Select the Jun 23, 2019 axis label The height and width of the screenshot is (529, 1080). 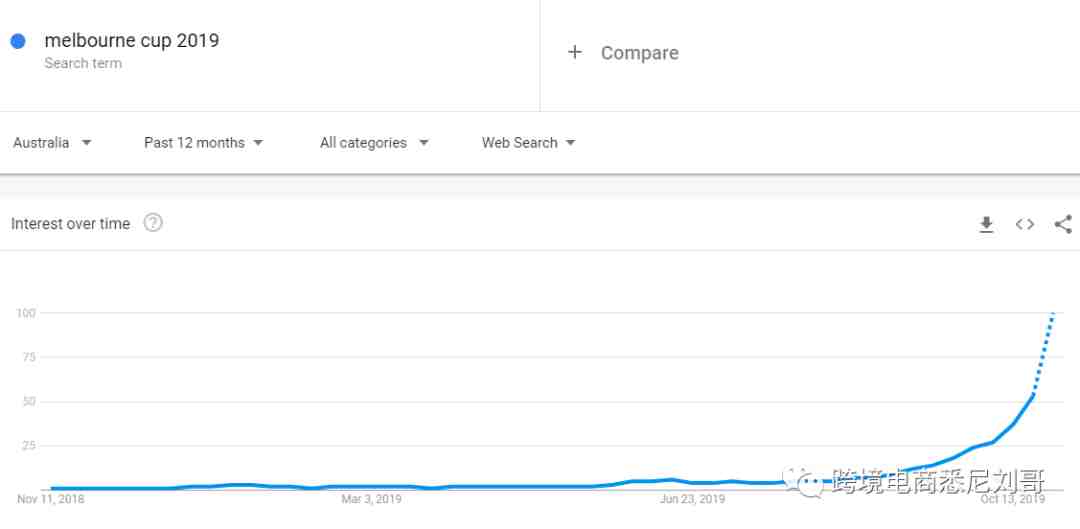pyautogui.click(x=692, y=499)
